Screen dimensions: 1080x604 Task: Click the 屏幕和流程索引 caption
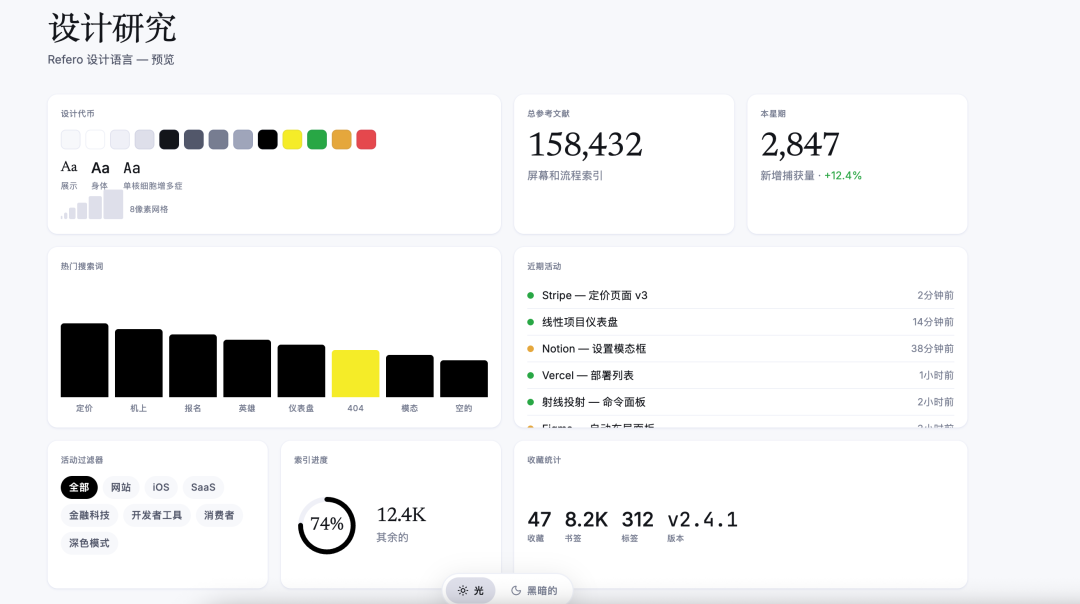(x=565, y=176)
